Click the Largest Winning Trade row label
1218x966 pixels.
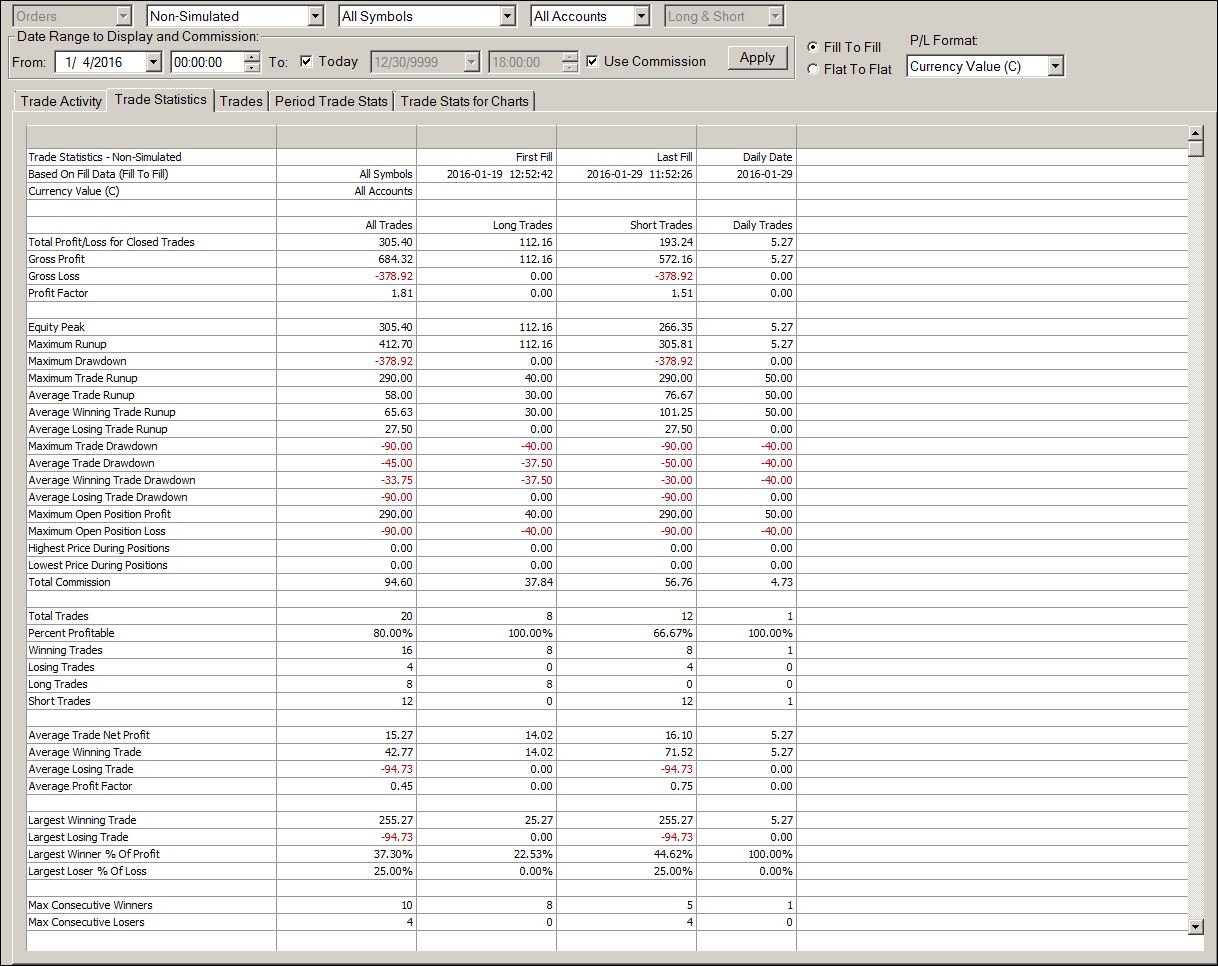[82, 820]
